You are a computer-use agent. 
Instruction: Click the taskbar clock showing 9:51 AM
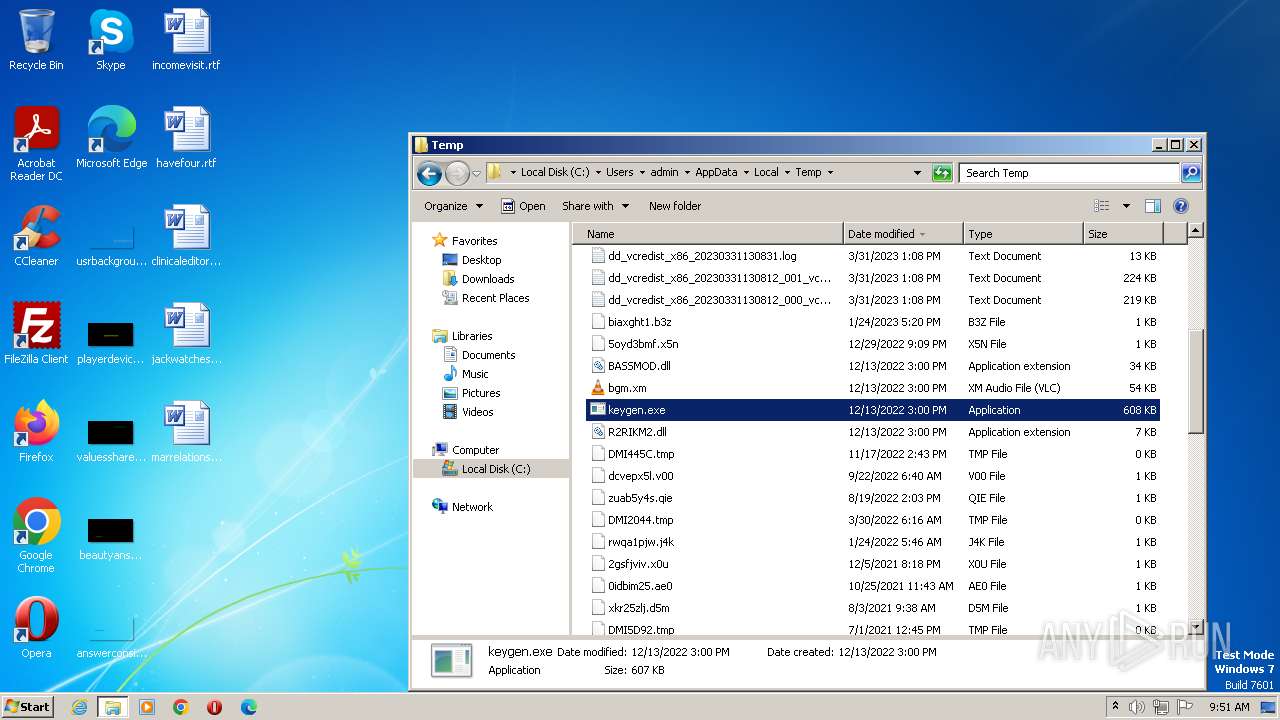(1229, 707)
